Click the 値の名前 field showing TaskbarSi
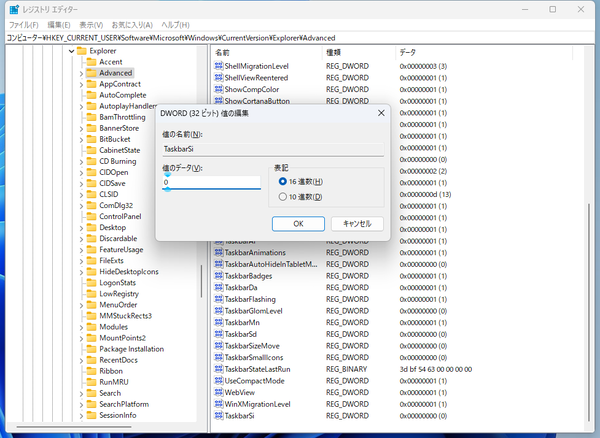600x438 pixels. click(273, 149)
